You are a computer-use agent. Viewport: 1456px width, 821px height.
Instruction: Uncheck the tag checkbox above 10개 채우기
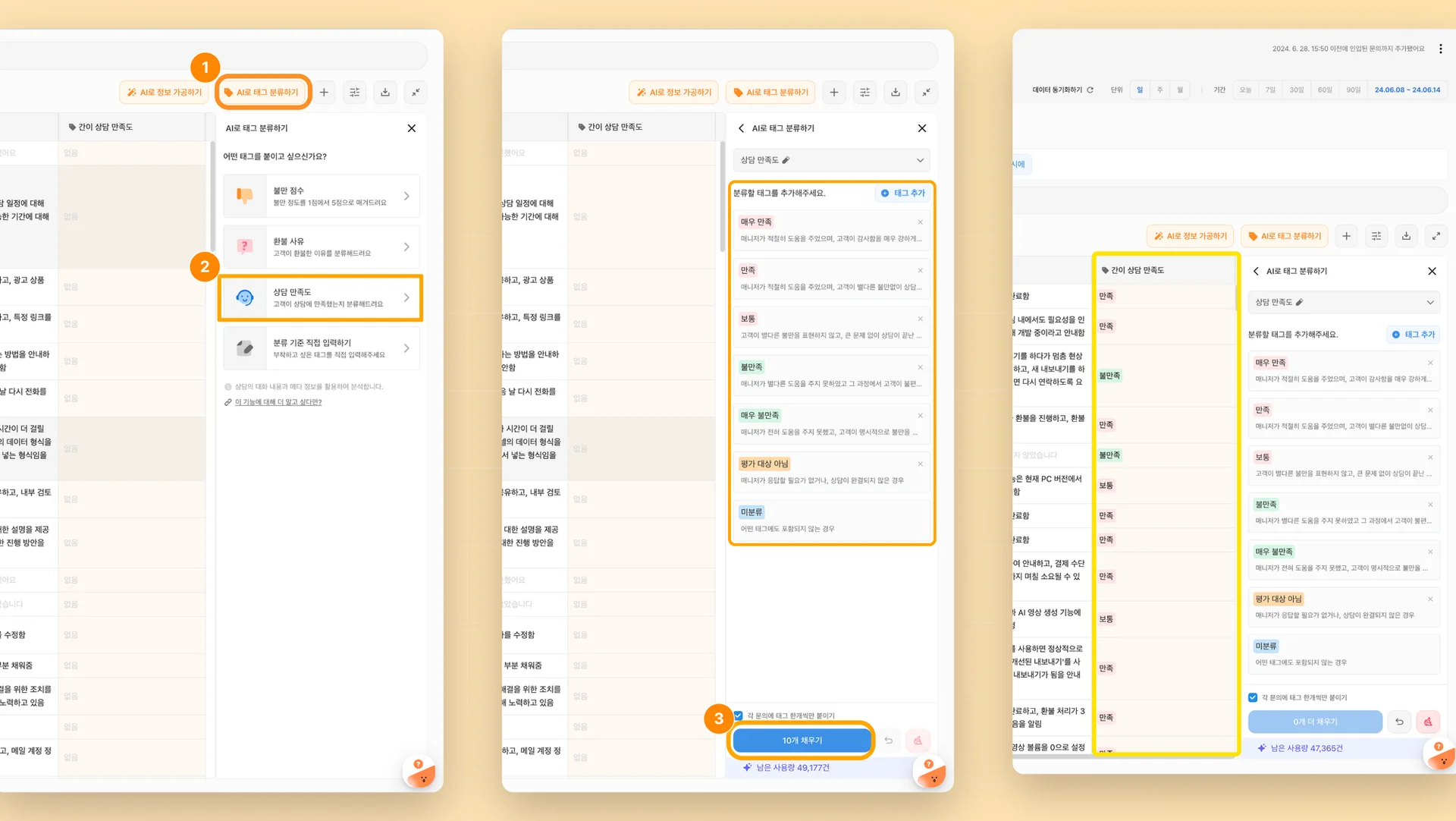point(738,716)
